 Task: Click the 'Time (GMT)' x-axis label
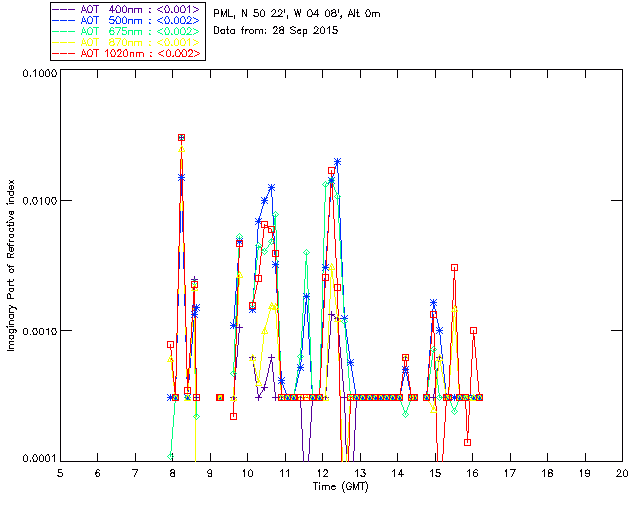coord(341,486)
